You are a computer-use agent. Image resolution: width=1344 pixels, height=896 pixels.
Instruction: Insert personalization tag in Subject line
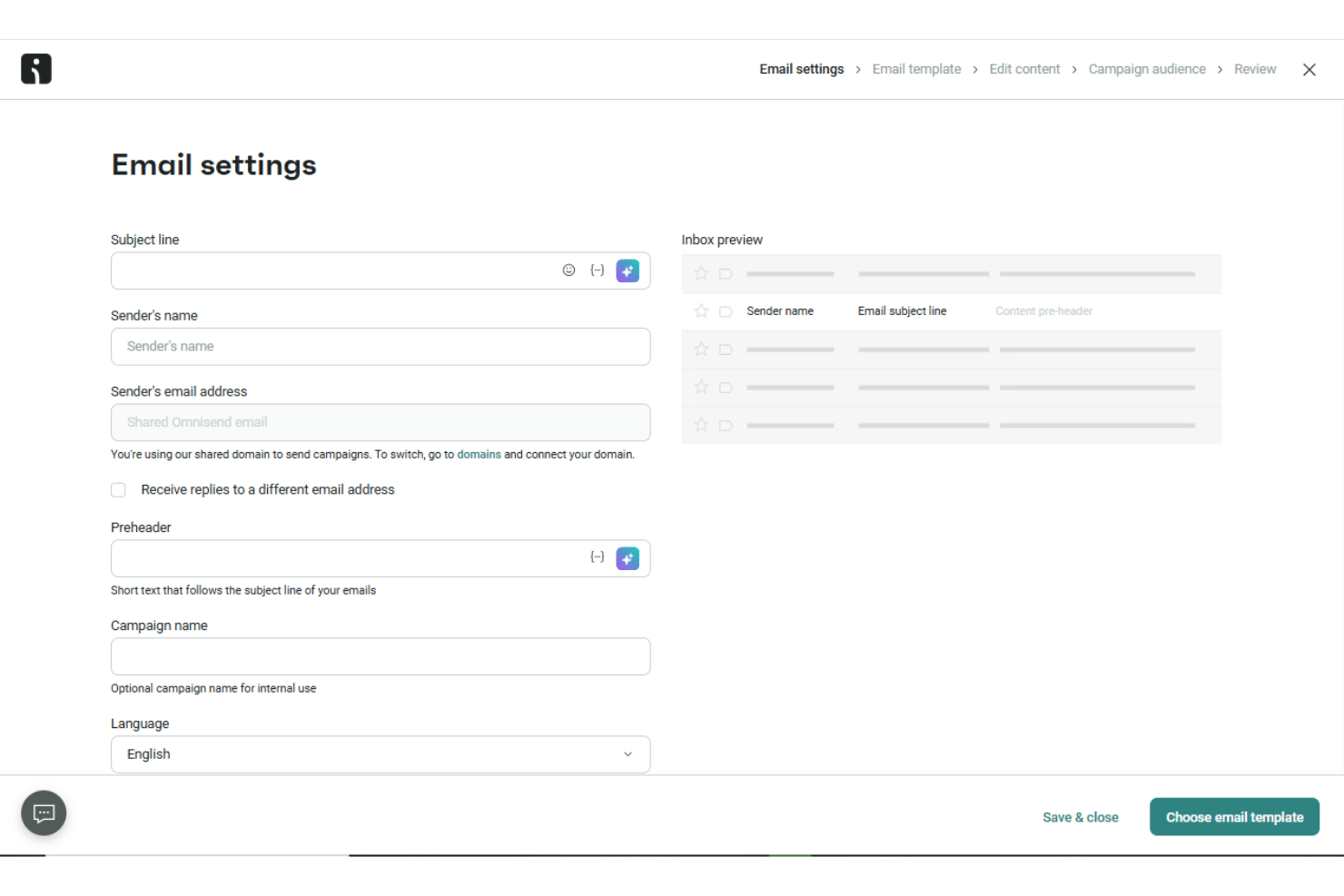tap(598, 271)
